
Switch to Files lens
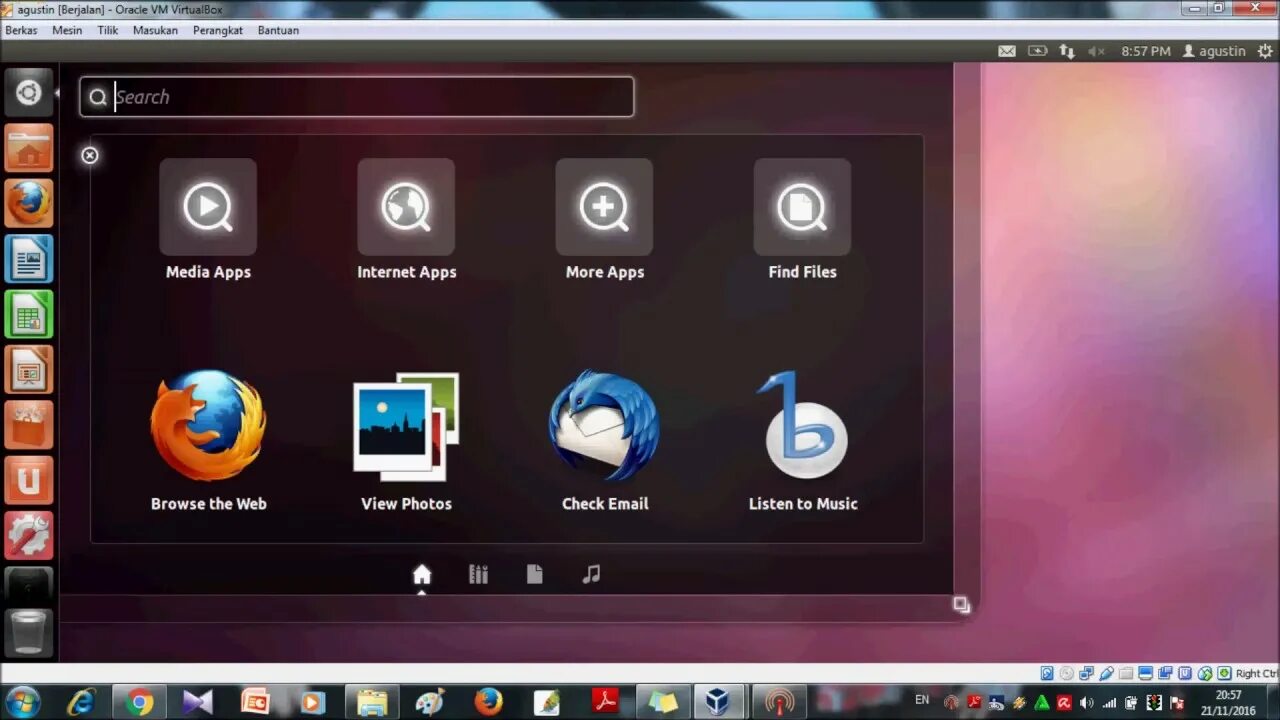[535, 574]
